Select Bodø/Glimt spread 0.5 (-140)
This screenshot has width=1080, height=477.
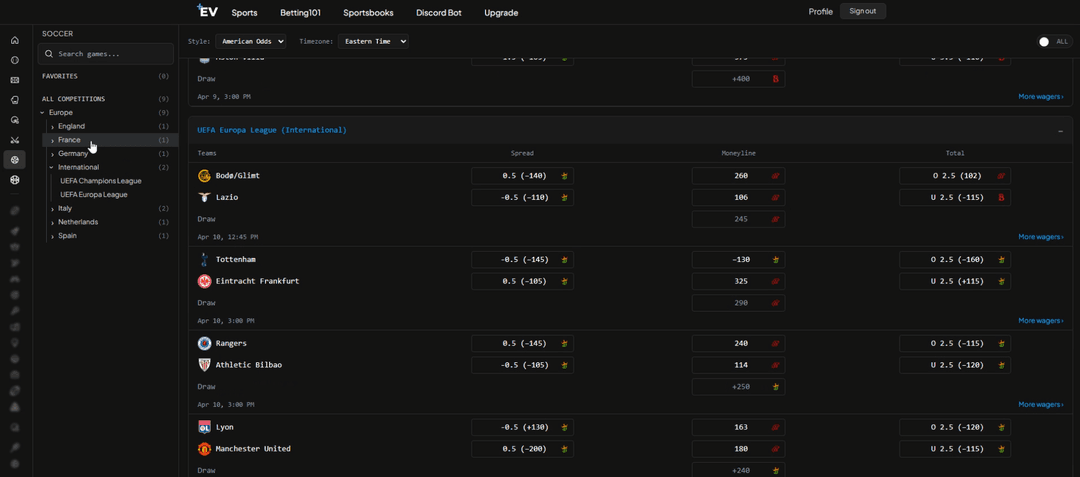(x=522, y=176)
